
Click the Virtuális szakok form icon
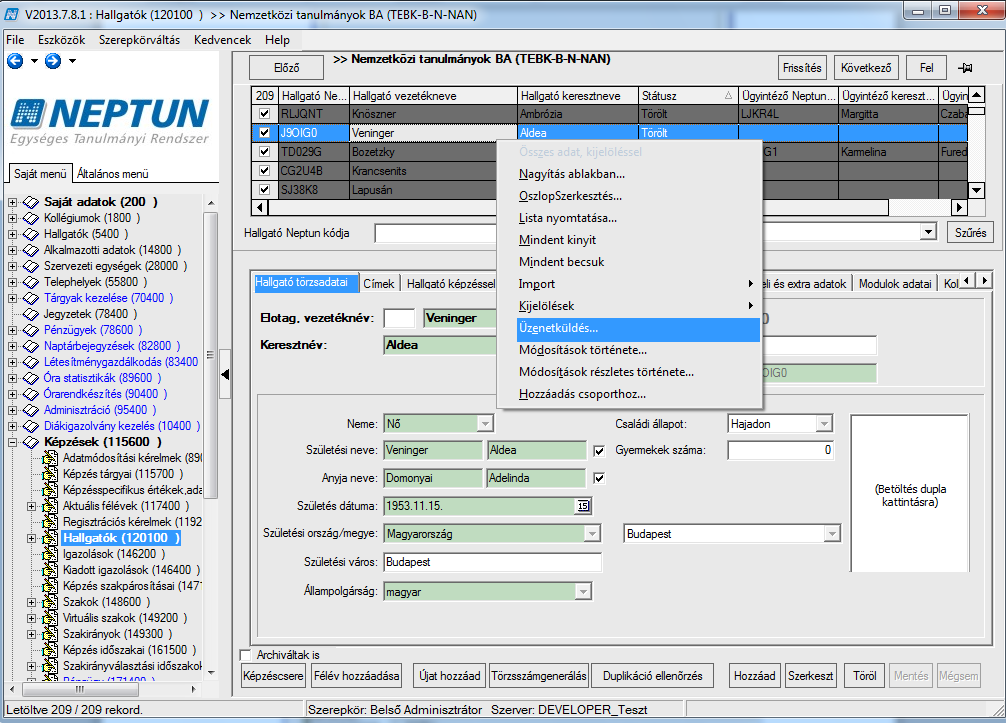tap(49, 618)
